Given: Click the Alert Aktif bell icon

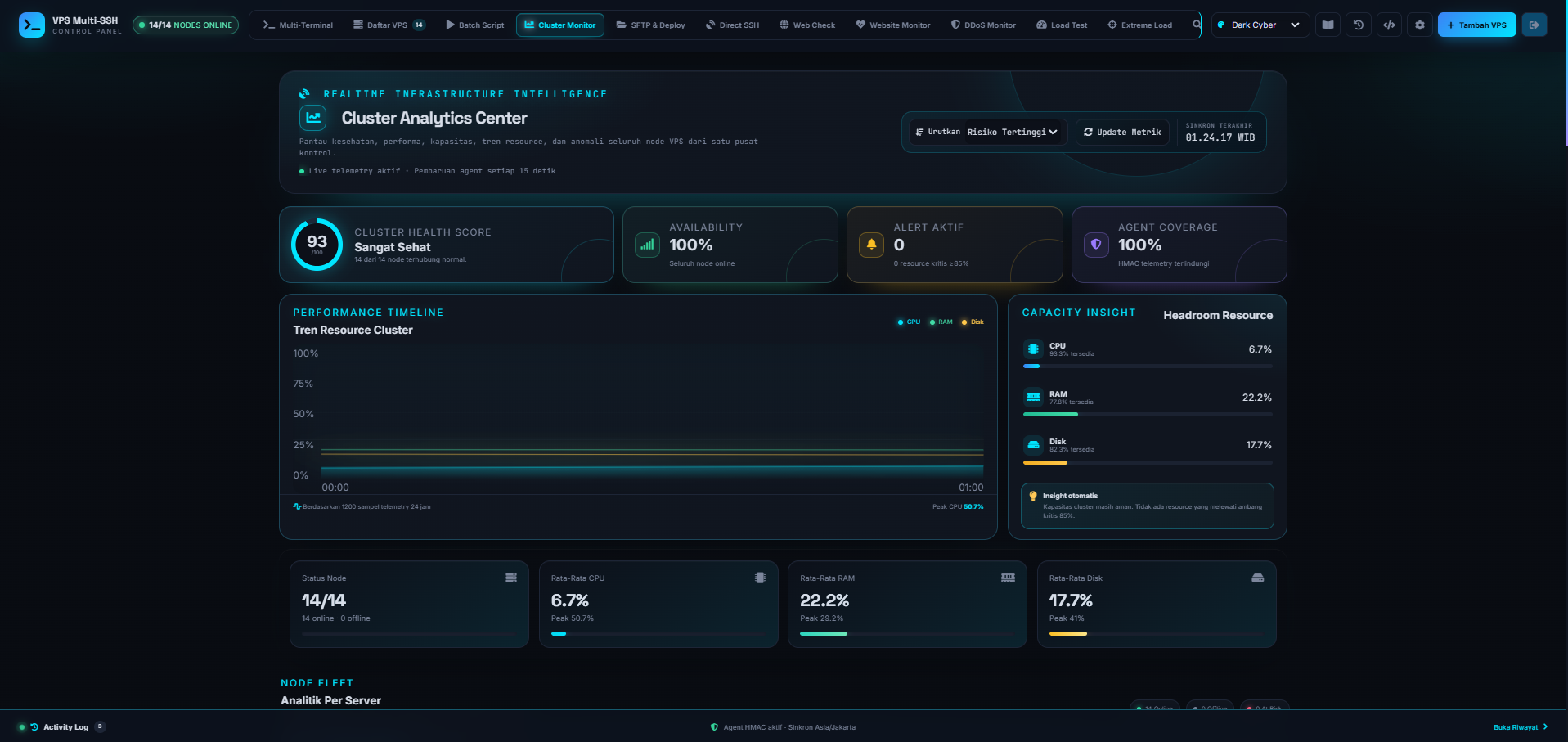Looking at the screenshot, I should 872,245.
